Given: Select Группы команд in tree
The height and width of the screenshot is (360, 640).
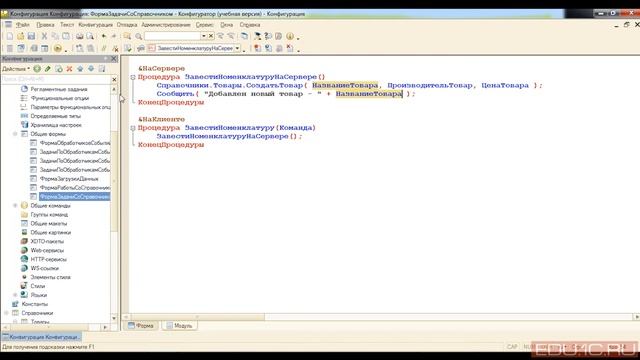Looking at the screenshot, I should tap(49, 214).
